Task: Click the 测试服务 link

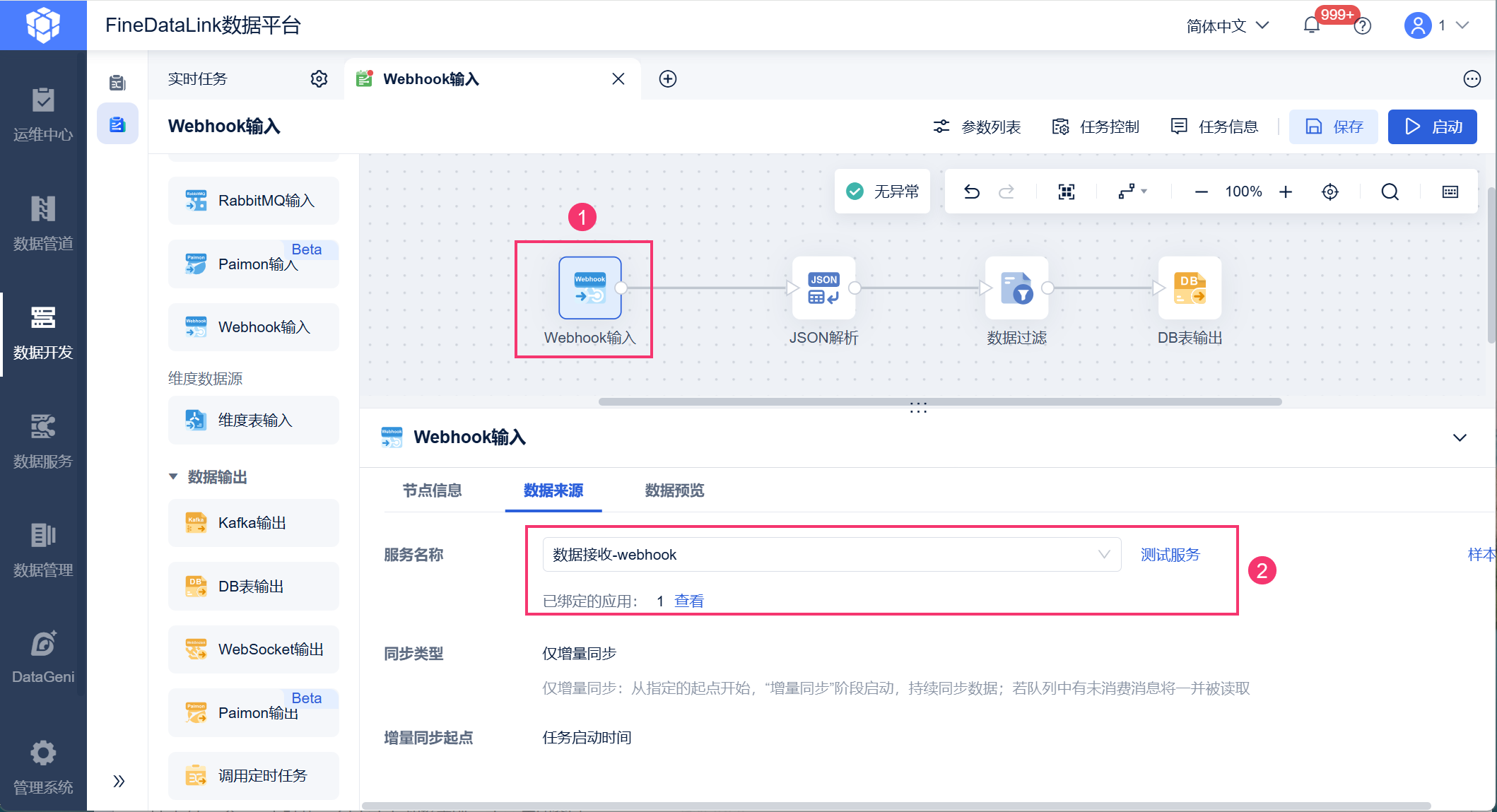Action: tap(1170, 555)
